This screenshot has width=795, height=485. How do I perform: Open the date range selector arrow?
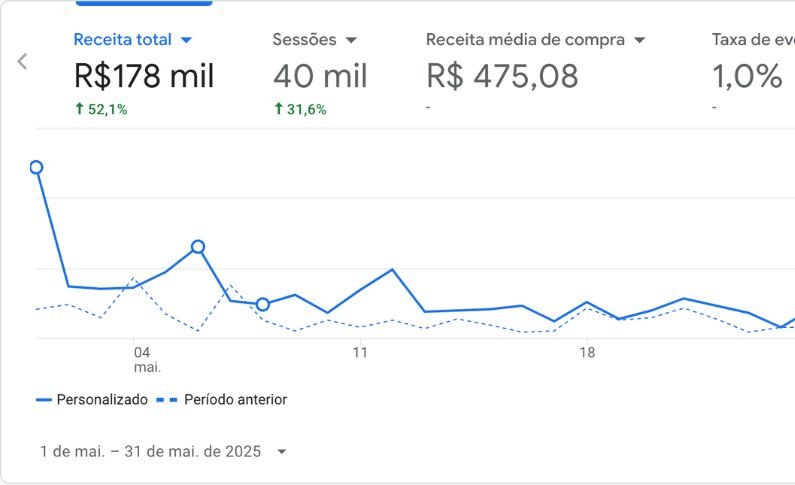point(282,452)
